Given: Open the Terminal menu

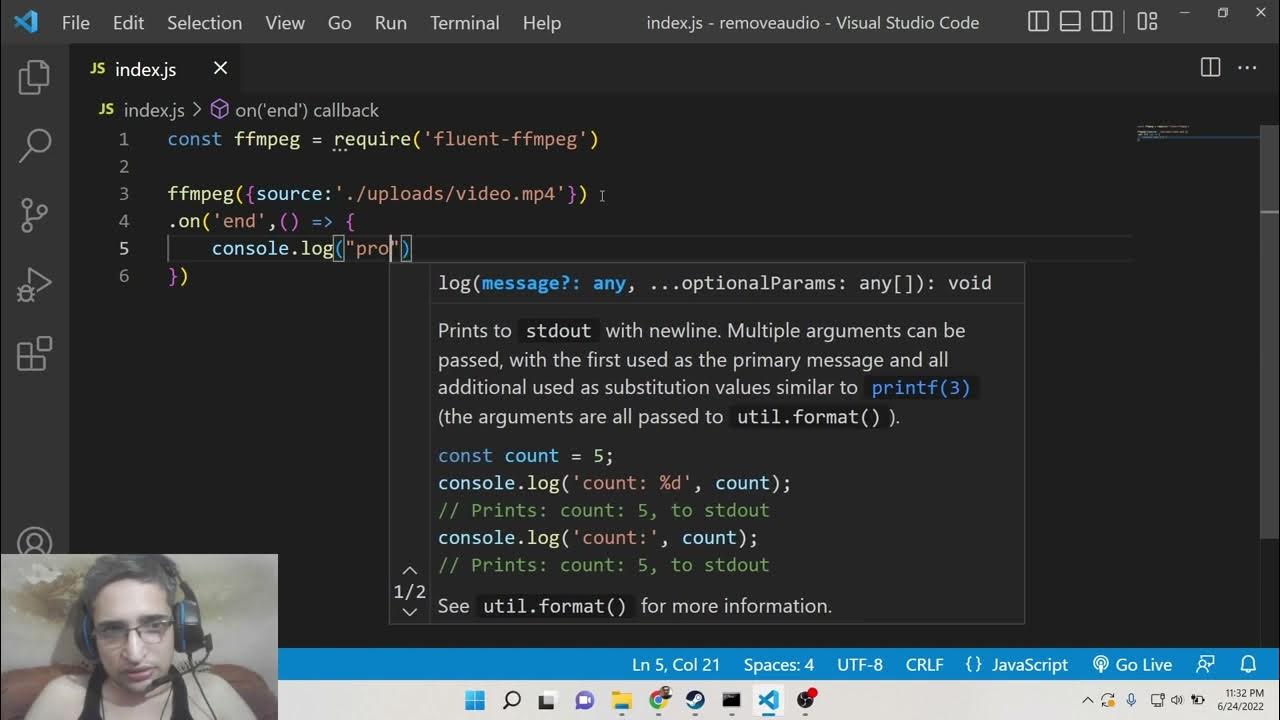Looking at the screenshot, I should pos(464,22).
